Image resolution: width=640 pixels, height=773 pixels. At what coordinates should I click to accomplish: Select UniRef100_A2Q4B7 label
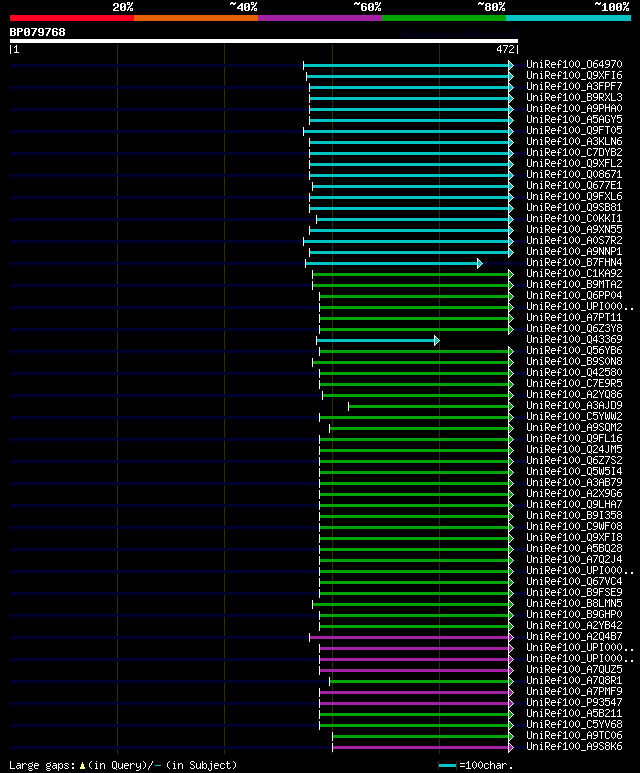(x=574, y=636)
